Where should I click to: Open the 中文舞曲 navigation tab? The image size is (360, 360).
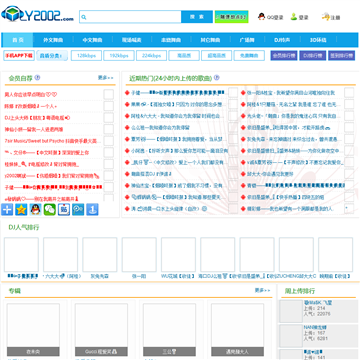point(92,40)
